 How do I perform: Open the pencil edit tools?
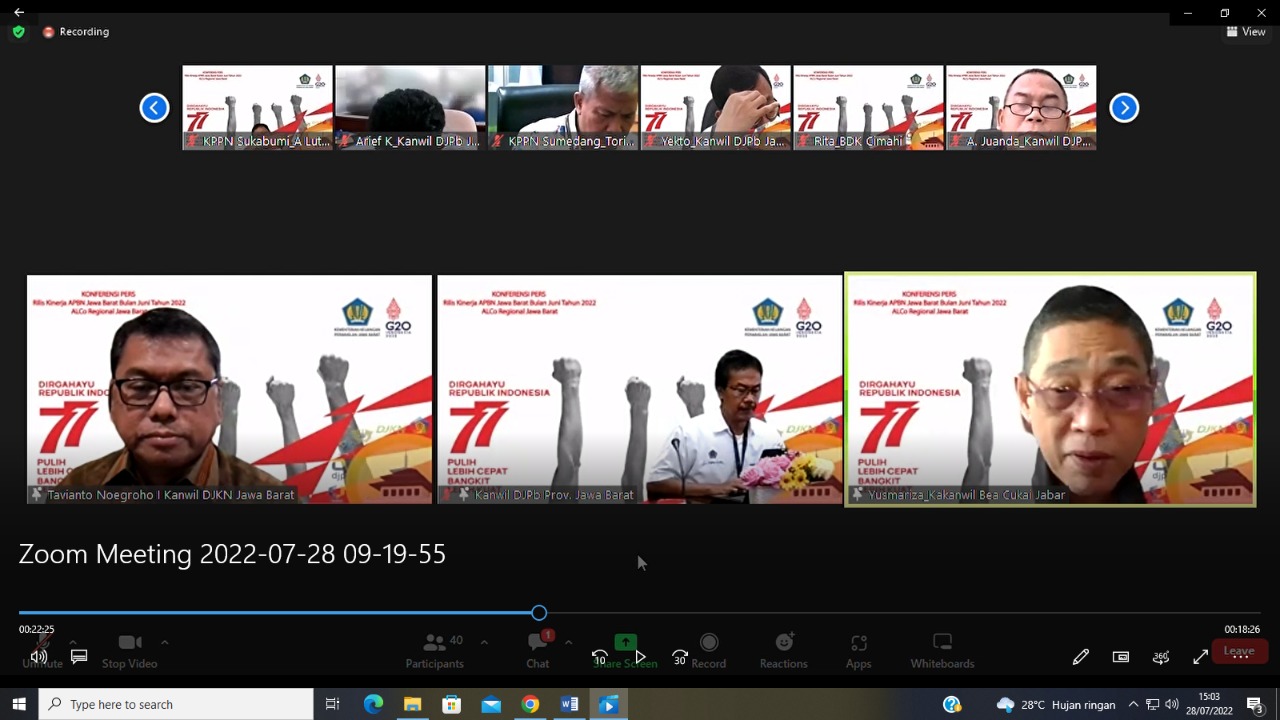click(x=1080, y=657)
